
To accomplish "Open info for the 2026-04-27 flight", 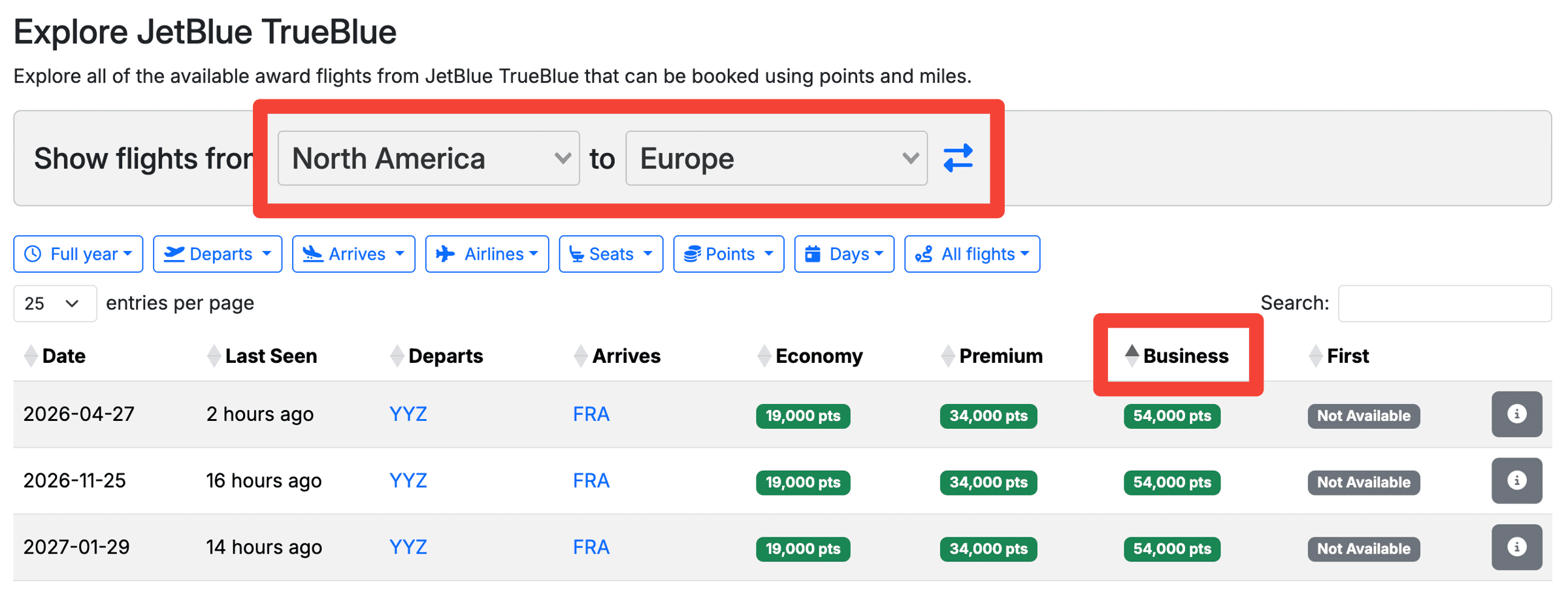I will pyautogui.click(x=1516, y=414).
